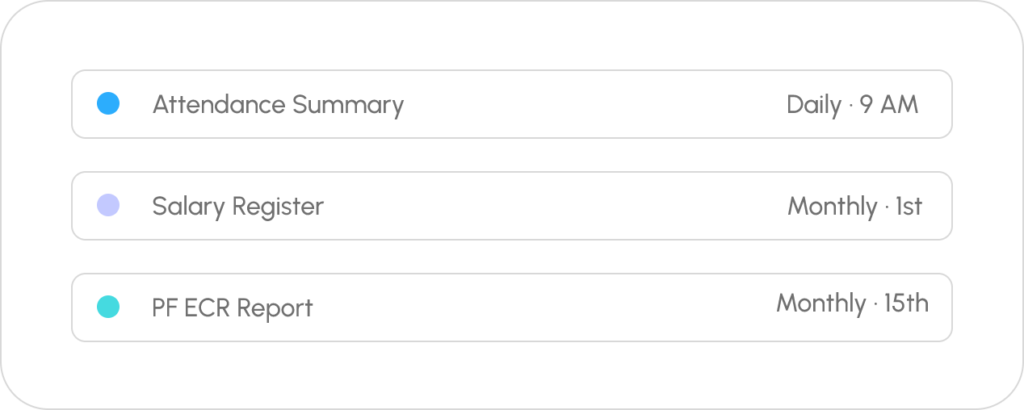This screenshot has height=410, width=1024.
Task: Click the blue dot beside Attendance Summary
Action: tap(108, 103)
